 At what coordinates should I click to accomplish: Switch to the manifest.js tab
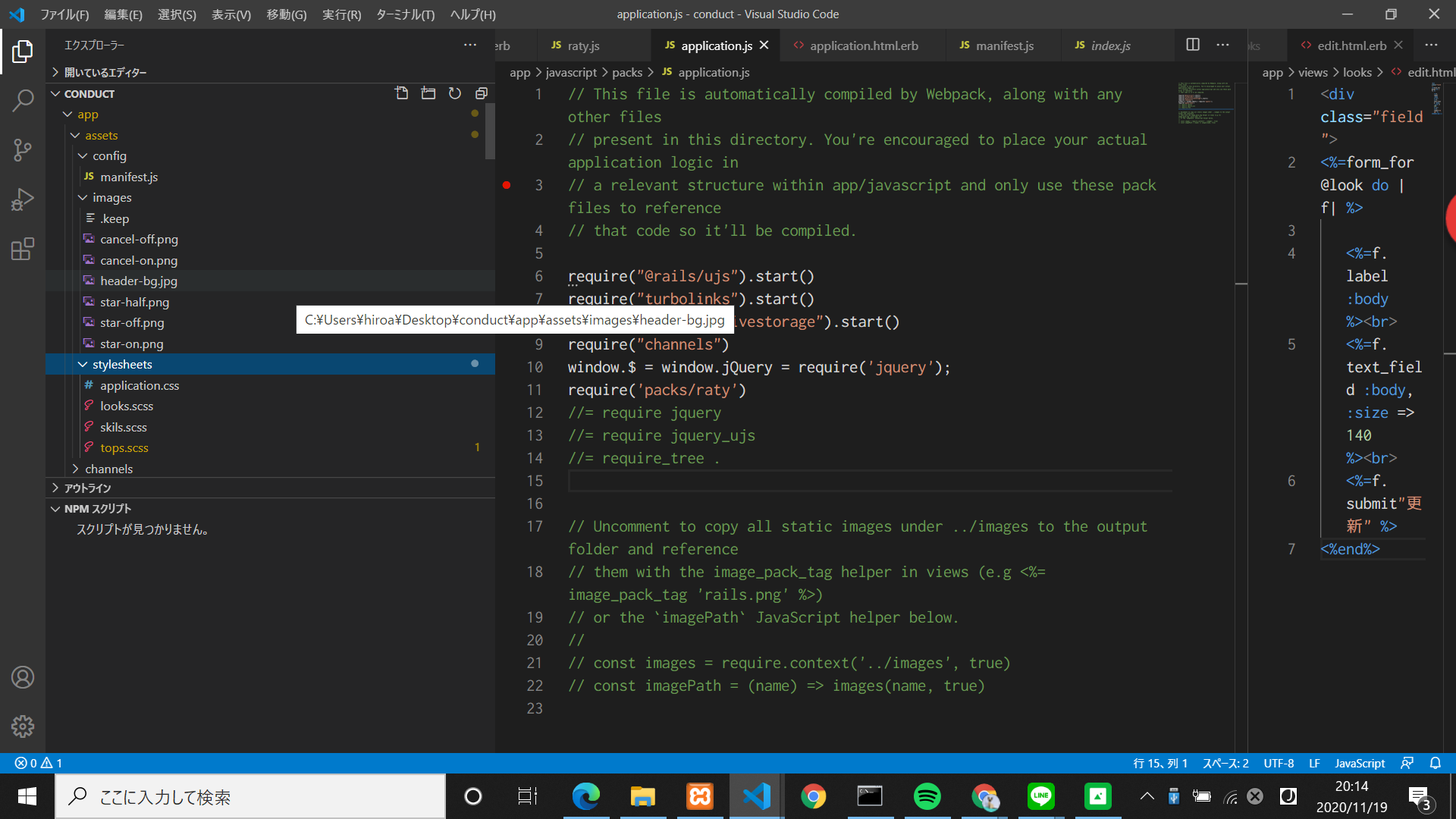pos(1003,45)
